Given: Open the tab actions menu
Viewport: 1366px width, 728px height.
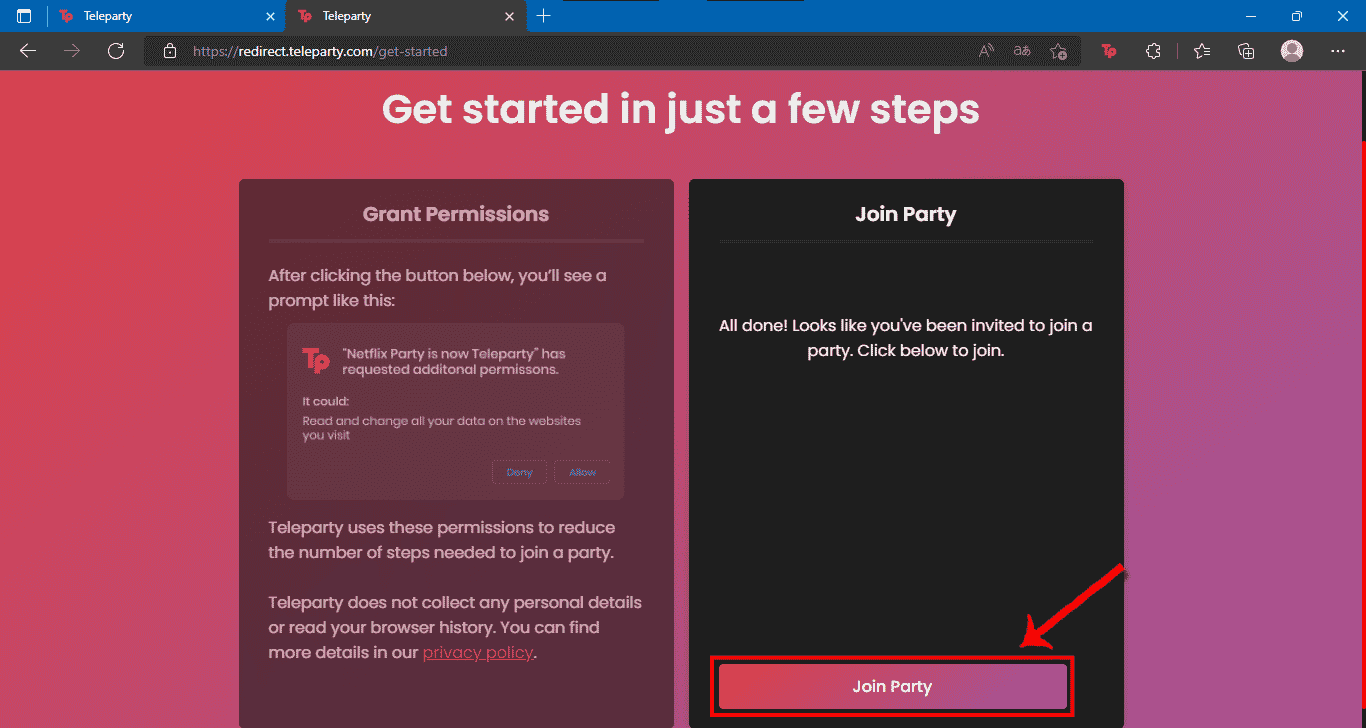Looking at the screenshot, I should click(24, 16).
